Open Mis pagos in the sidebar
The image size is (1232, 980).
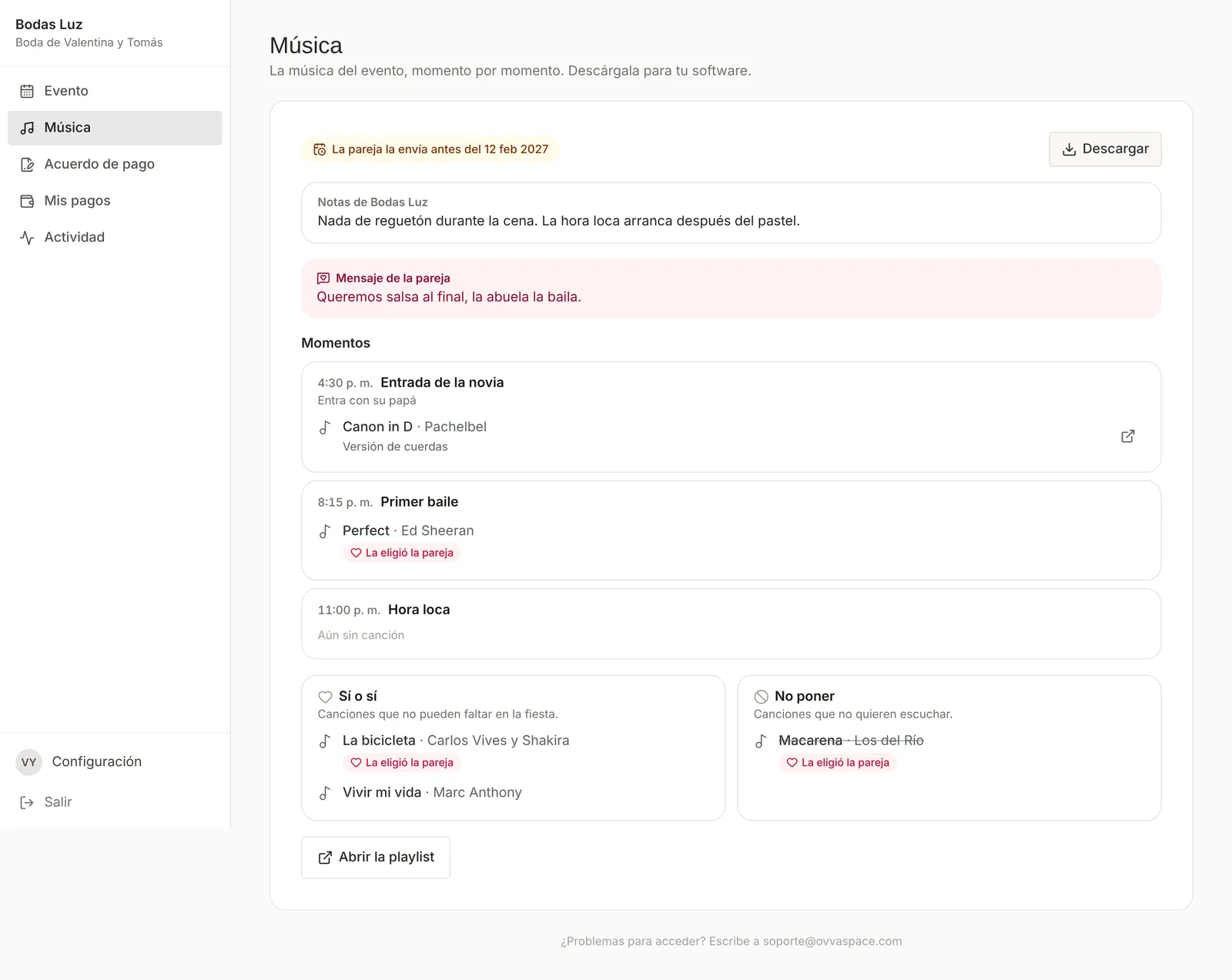(x=115, y=201)
